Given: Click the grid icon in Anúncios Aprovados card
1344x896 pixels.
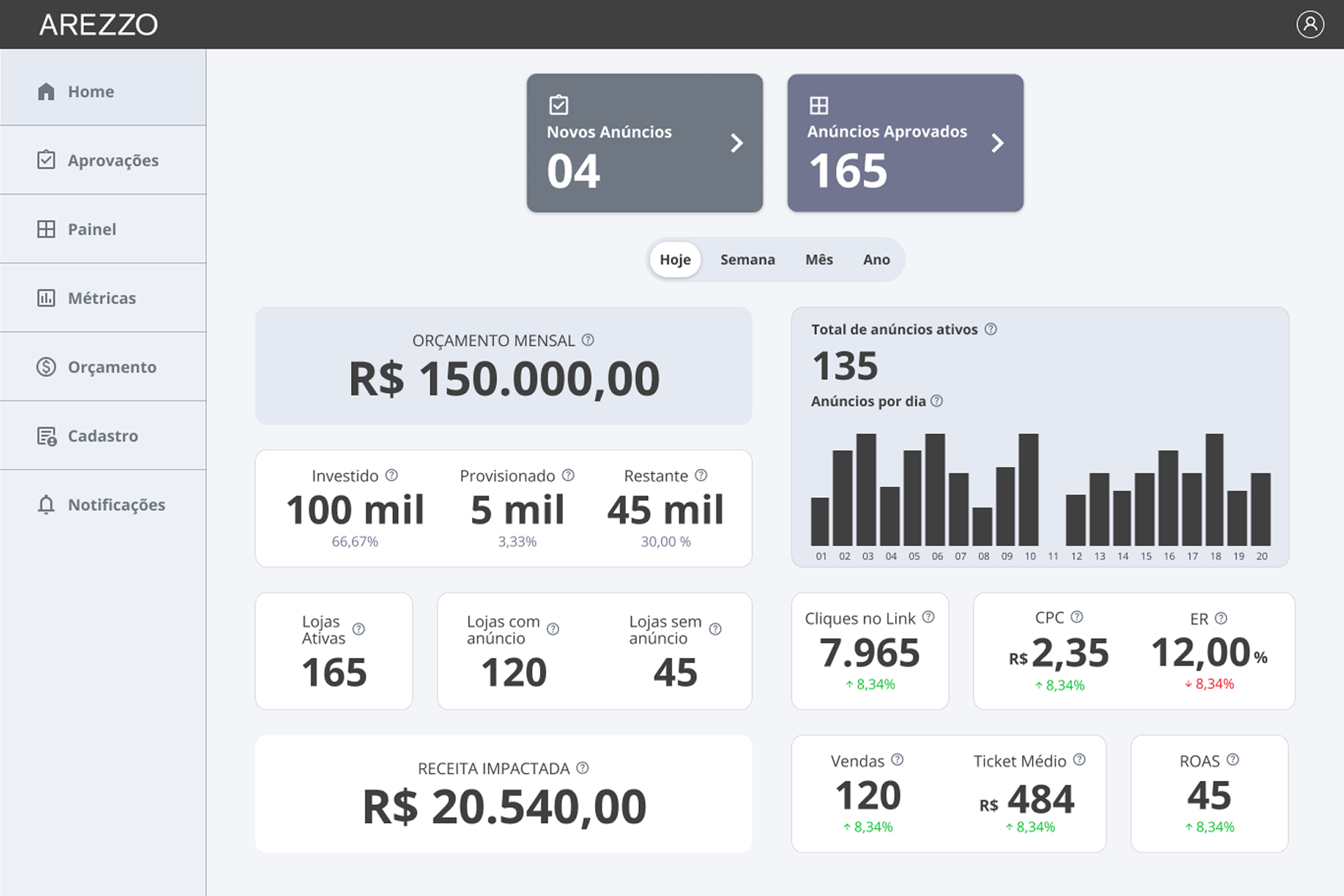Looking at the screenshot, I should click(x=819, y=106).
